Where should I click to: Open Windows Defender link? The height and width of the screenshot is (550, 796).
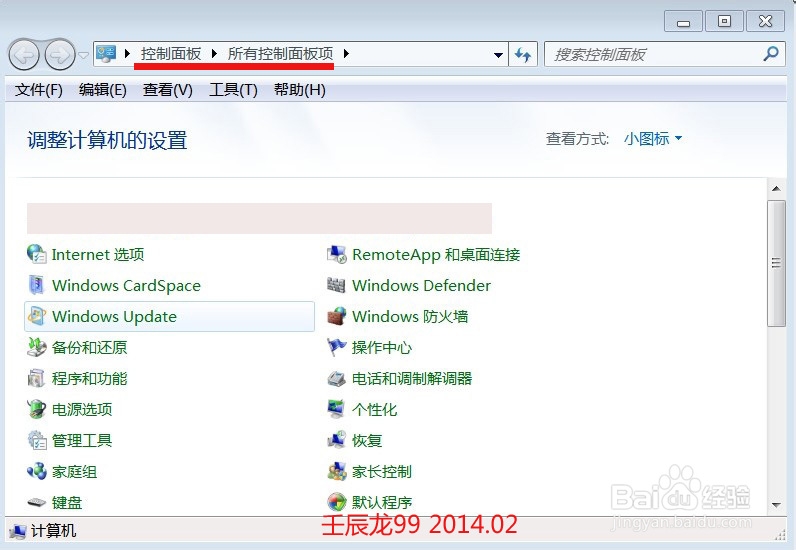coord(421,285)
